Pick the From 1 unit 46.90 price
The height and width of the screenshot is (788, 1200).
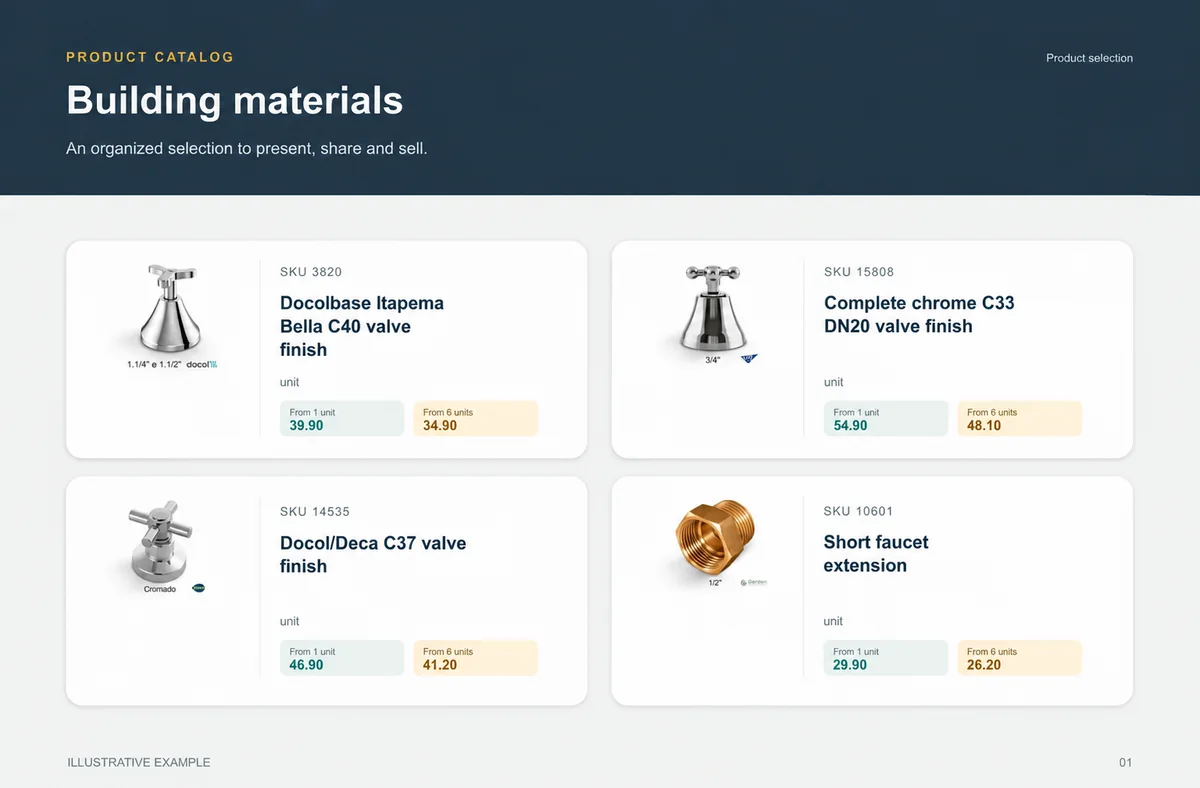coord(342,658)
